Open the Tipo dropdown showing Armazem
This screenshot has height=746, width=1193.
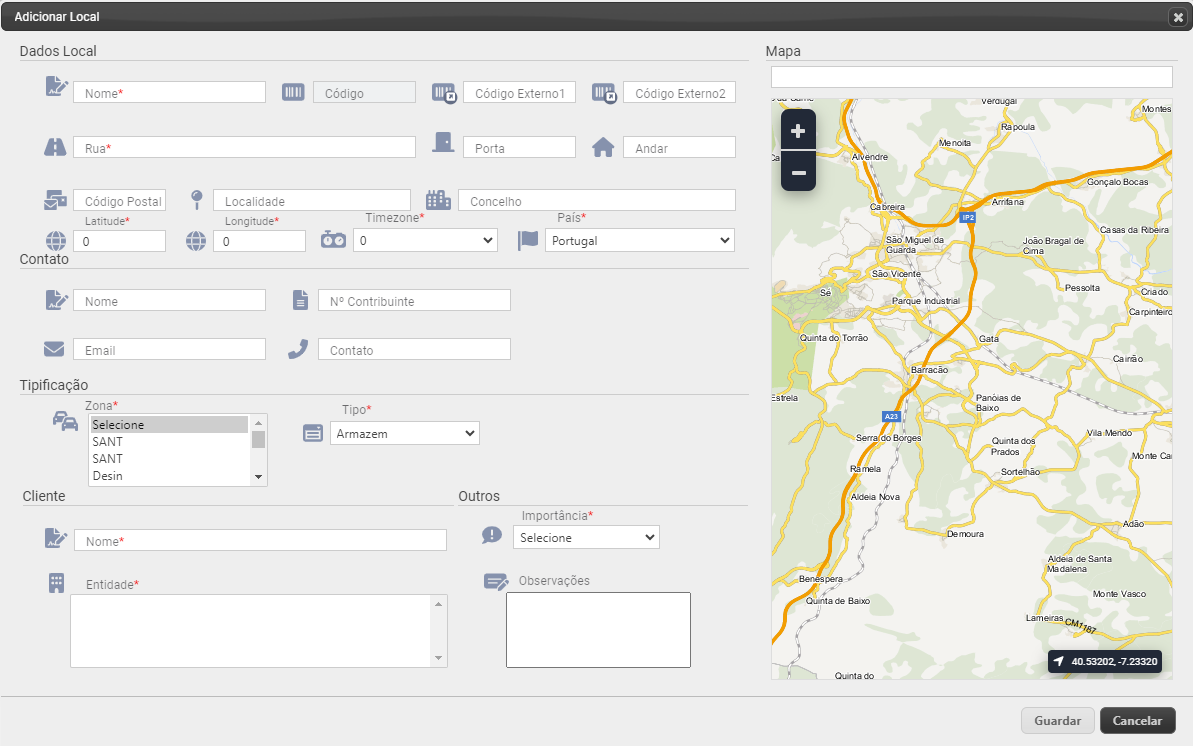click(405, 433)
